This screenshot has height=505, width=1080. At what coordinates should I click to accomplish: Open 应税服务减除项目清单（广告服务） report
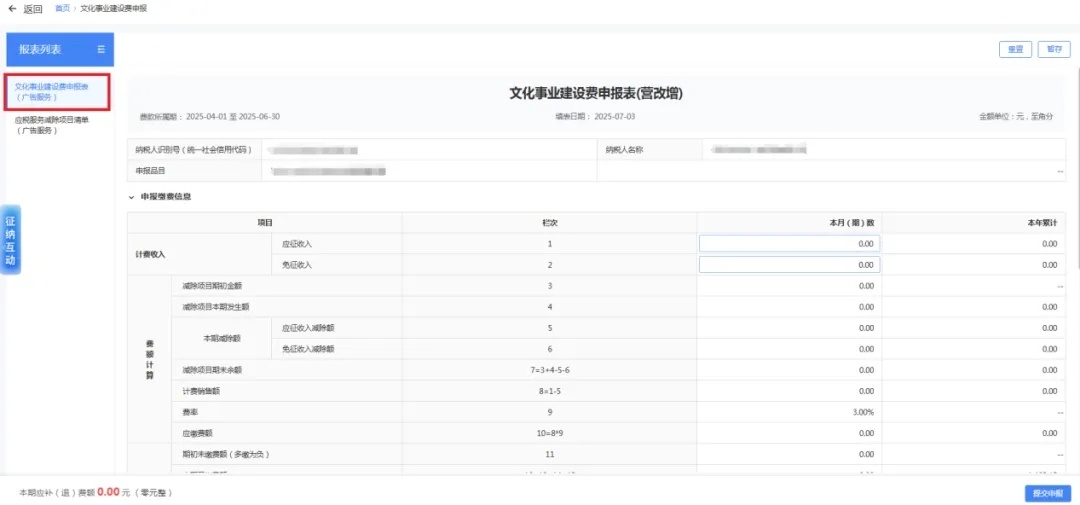tap(52, 124)
